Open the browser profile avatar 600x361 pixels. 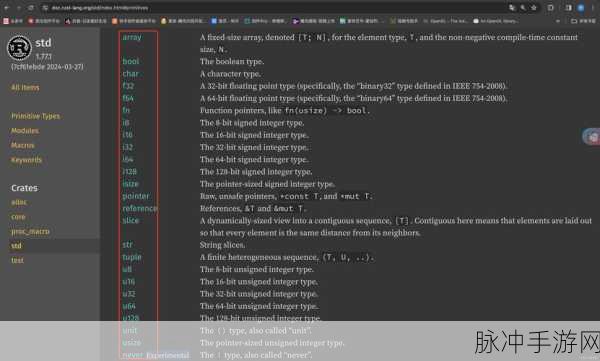point(581,8)
